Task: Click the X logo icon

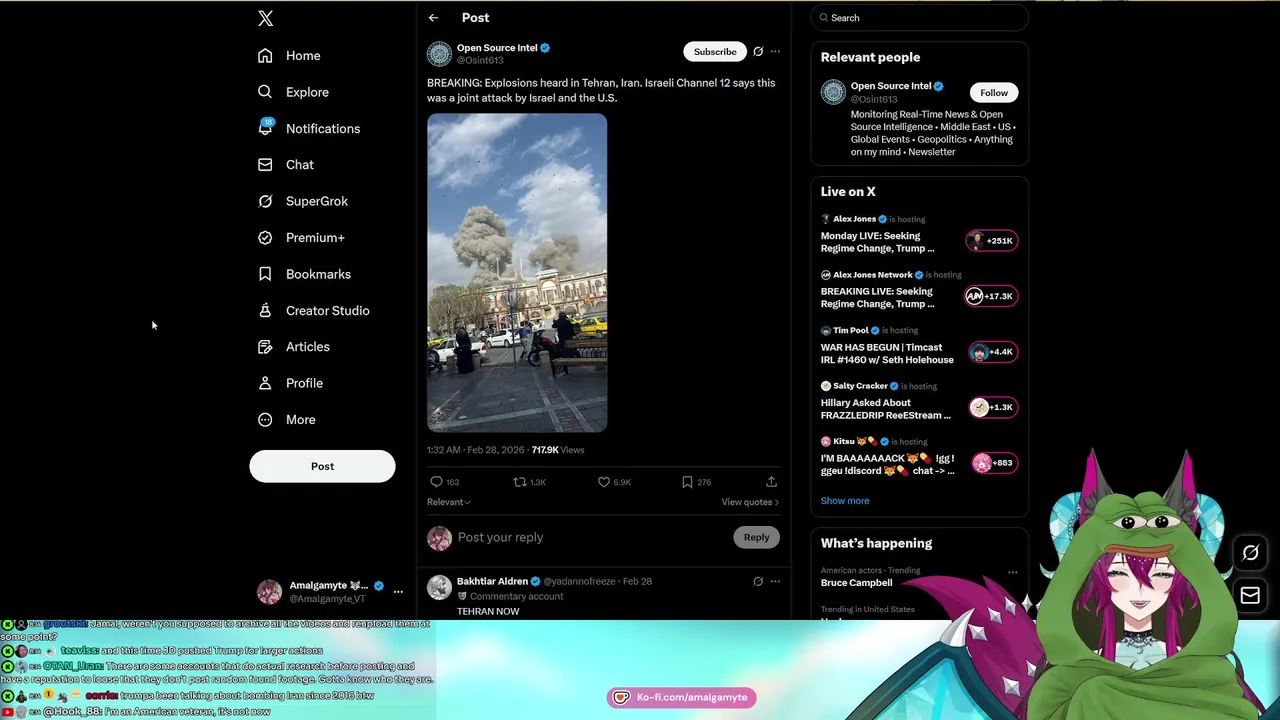Action: [265, 18]
